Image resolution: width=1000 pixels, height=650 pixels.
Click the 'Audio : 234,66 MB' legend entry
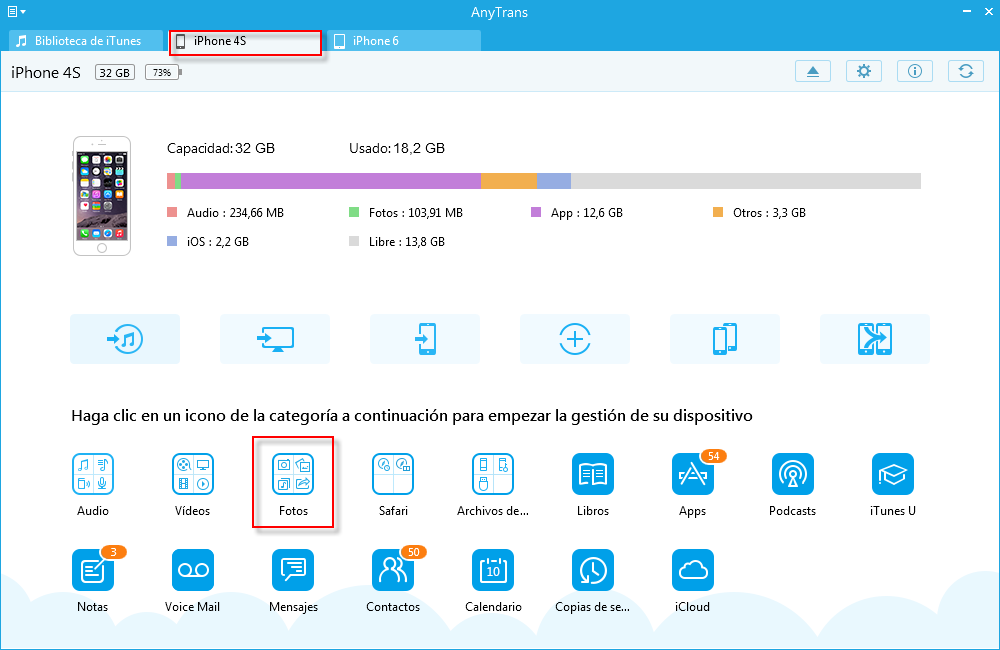(226, 212)
